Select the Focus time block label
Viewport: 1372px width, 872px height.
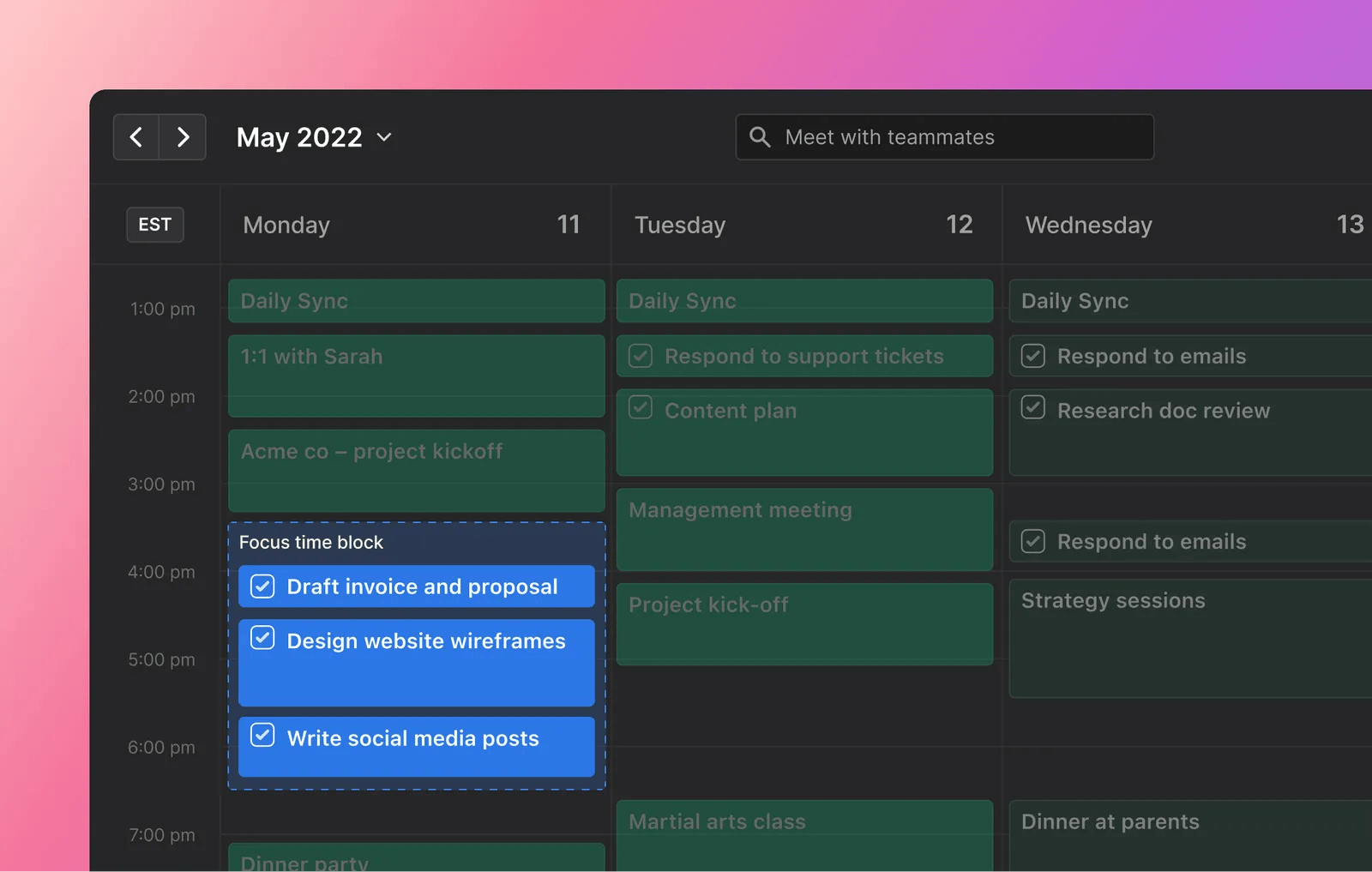[311, 542]
